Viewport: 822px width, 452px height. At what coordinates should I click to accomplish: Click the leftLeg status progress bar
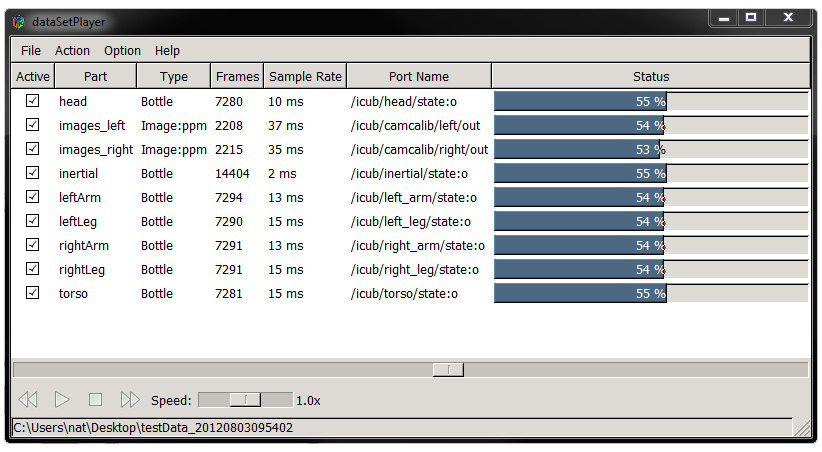tap(650, 221)
